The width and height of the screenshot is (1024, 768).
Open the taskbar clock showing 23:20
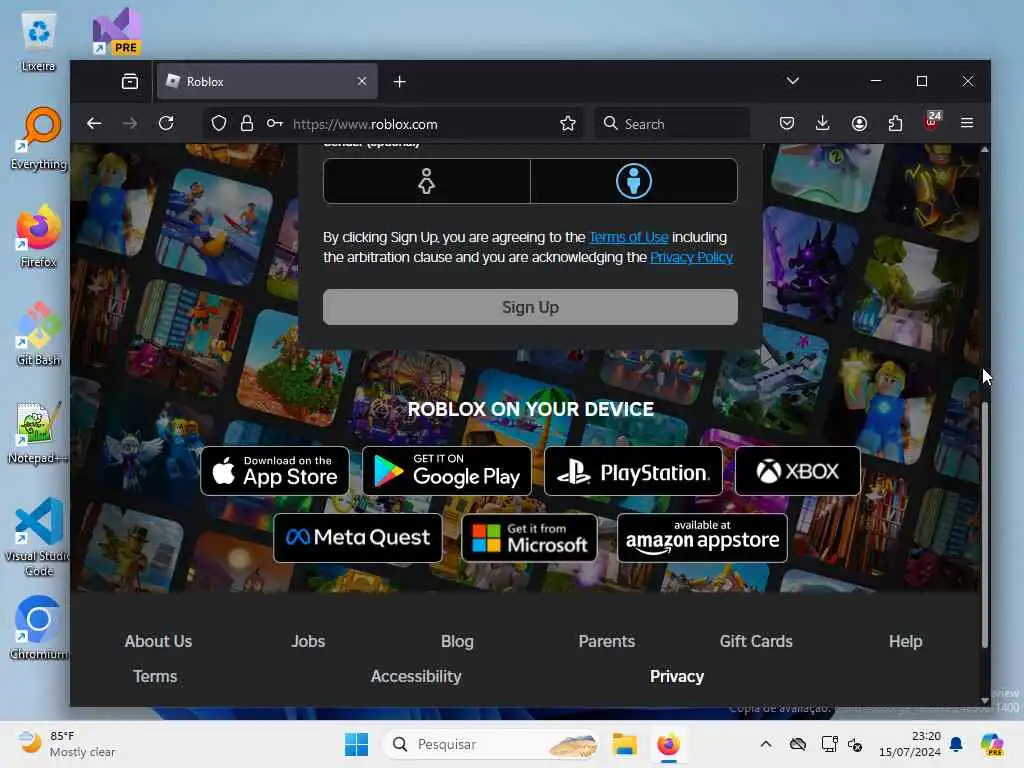(x=910, y=744)
